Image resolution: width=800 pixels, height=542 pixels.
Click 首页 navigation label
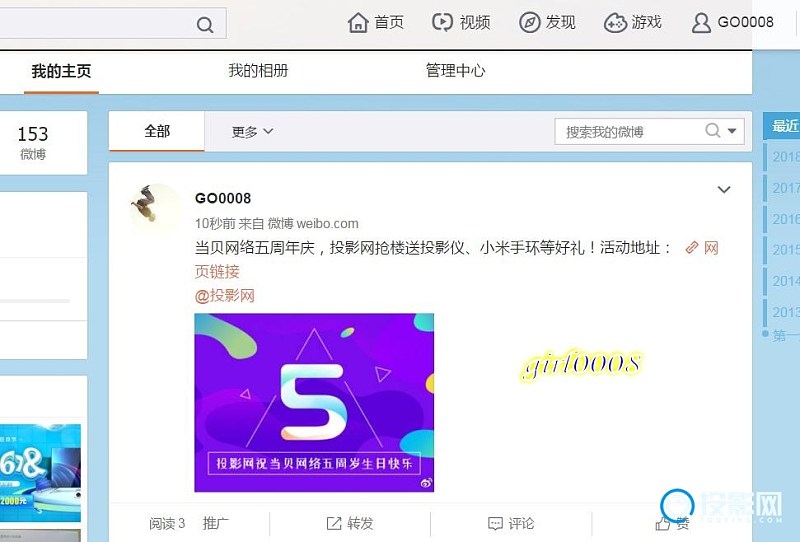(389, 22)
